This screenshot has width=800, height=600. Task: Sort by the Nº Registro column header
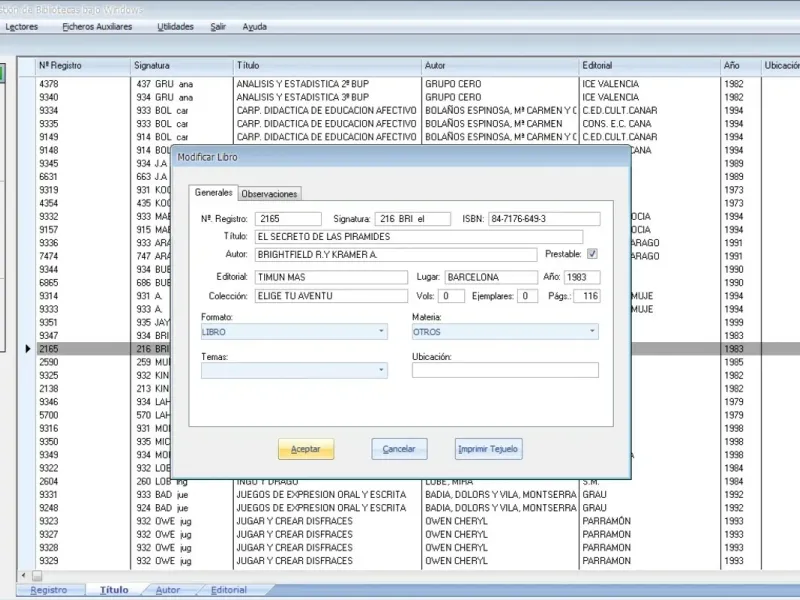pyautogui.click(x=83, y=65)
